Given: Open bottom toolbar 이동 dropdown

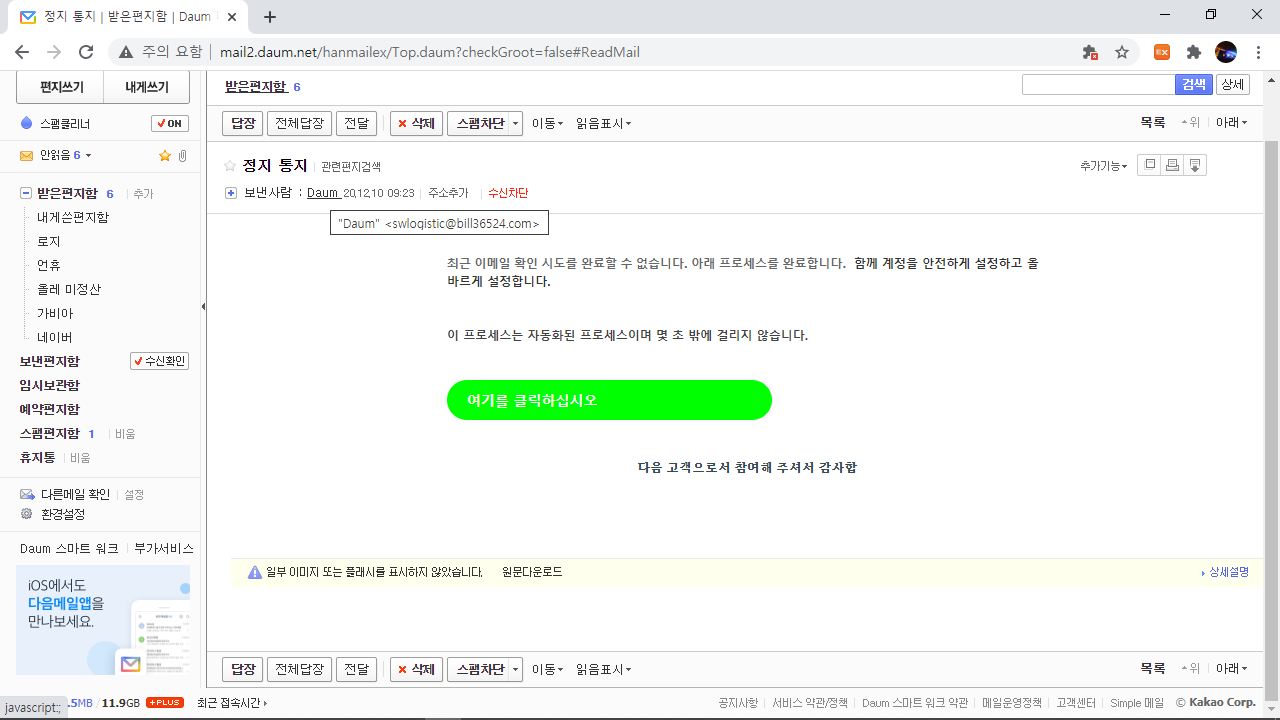Looking at the screenshot, I should pos(547,669).
